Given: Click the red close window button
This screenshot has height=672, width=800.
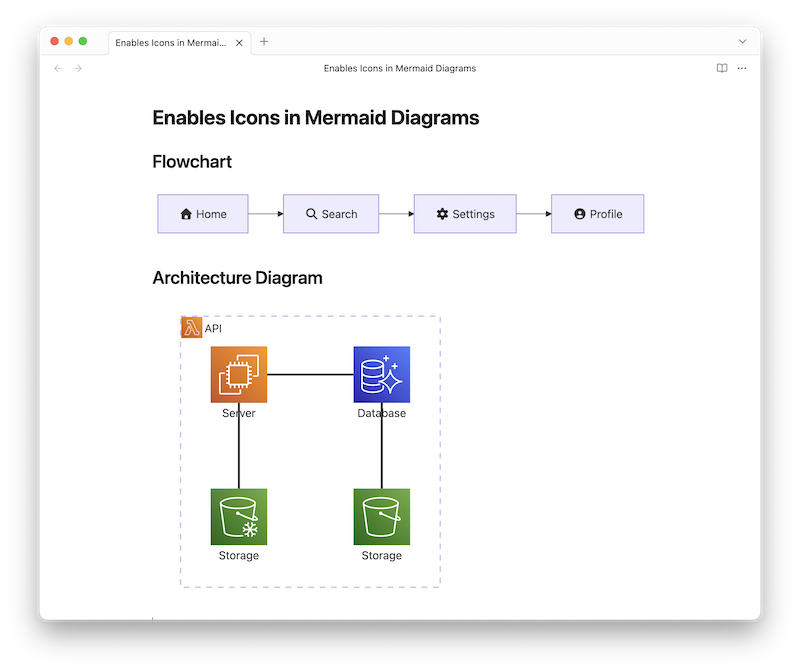Looking at the screenshot, I should [55, 41].
